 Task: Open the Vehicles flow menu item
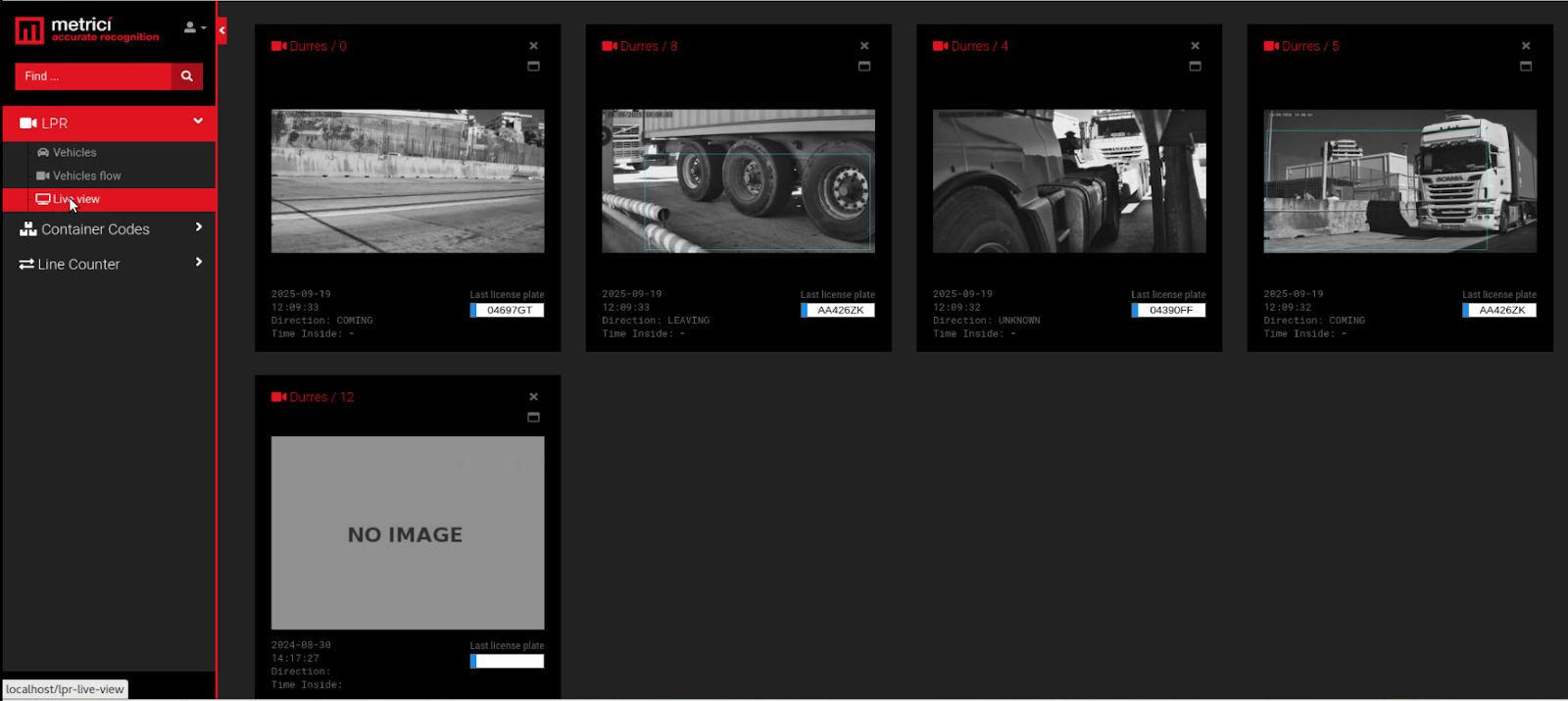pyautogui.click(x=86, y=176)
